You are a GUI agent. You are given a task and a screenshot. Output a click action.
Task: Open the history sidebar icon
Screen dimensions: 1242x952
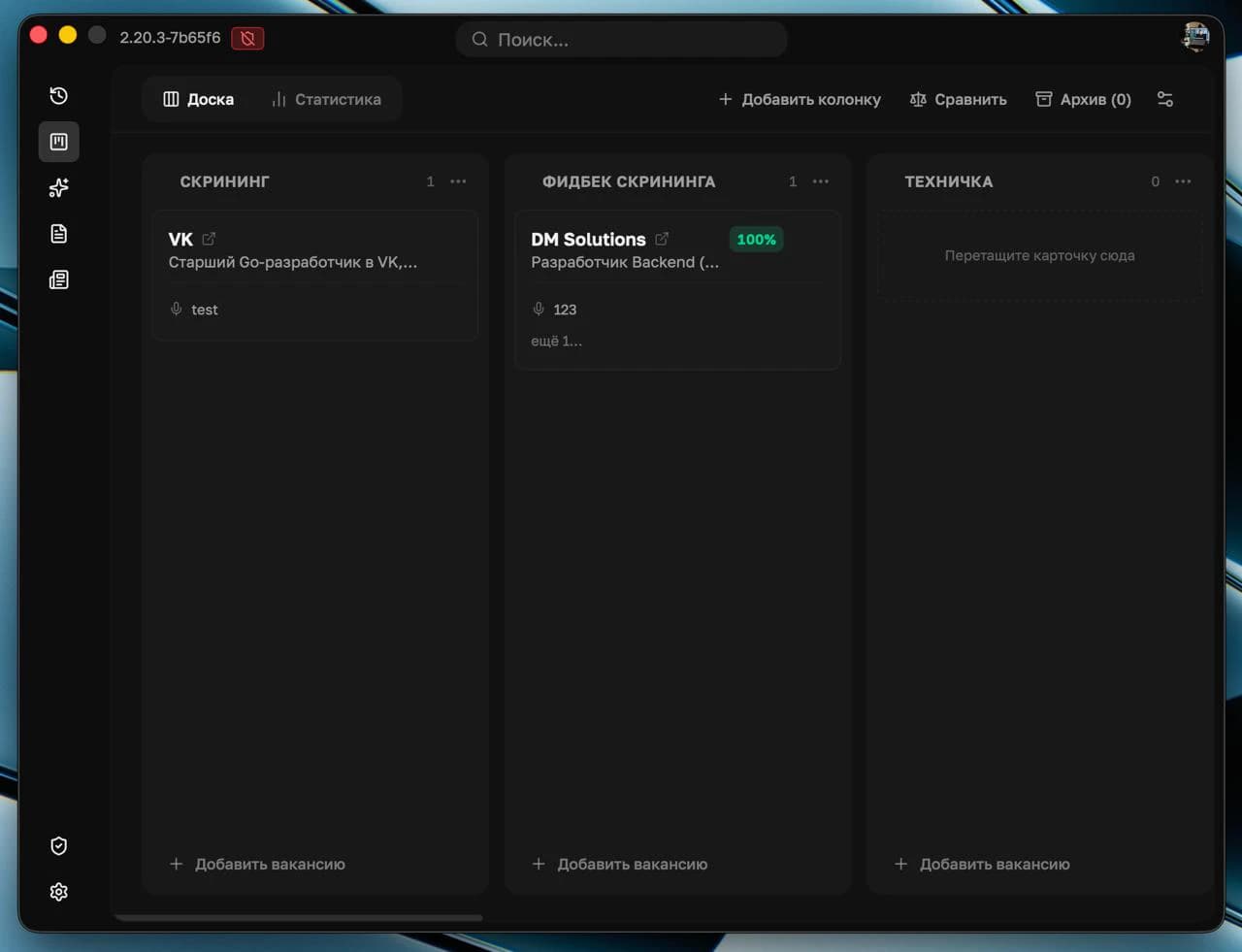58,95
